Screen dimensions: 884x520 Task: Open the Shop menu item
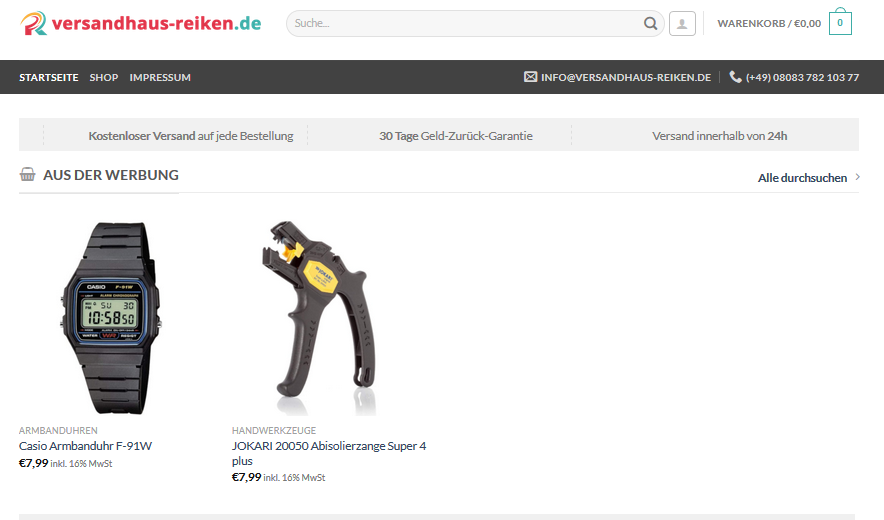coord(104,77)
